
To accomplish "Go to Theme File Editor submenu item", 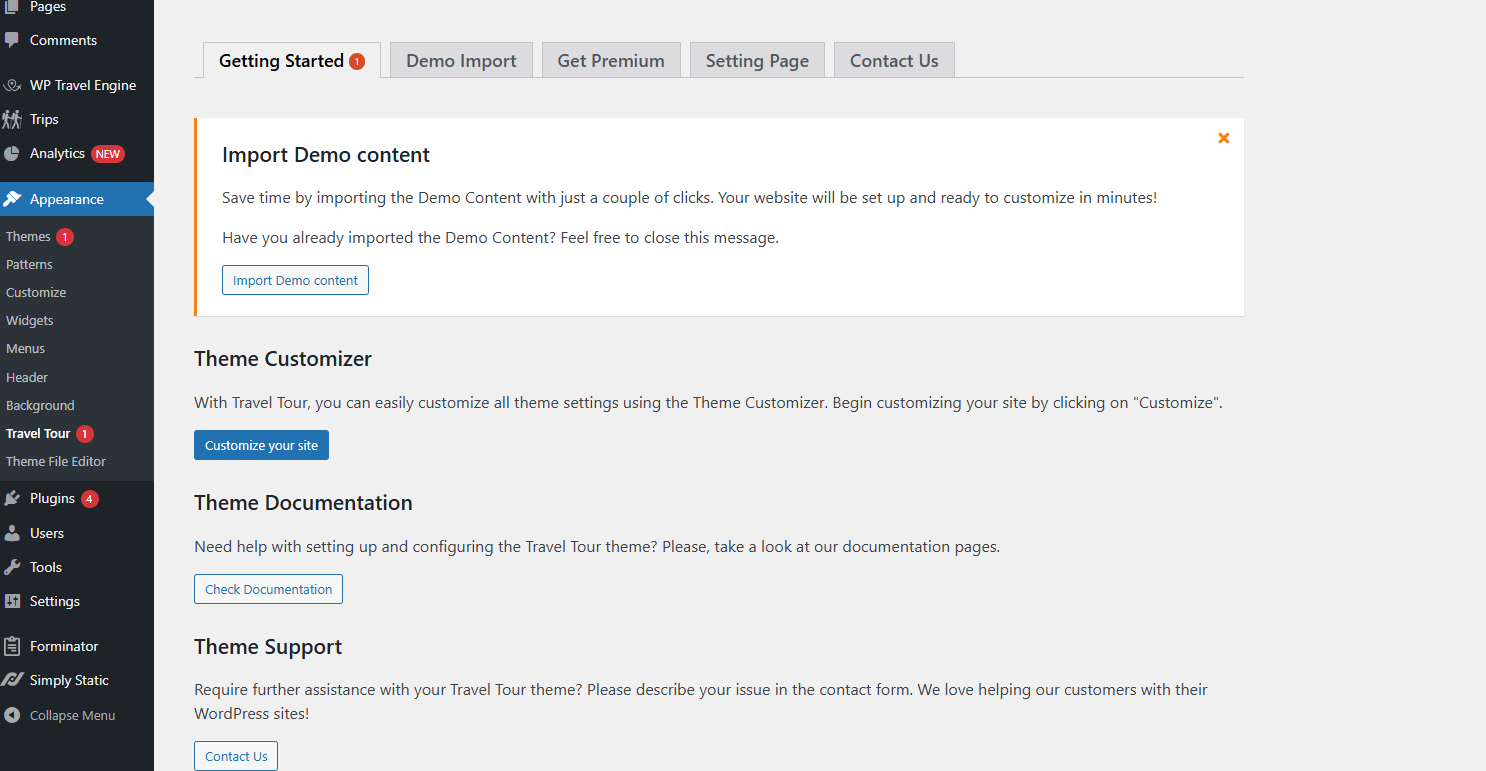I will click(56, 462).
